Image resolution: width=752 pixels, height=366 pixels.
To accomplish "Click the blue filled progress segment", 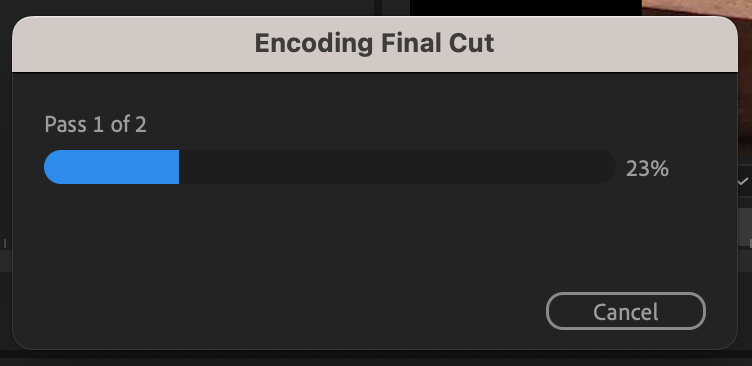I will 111,167.
